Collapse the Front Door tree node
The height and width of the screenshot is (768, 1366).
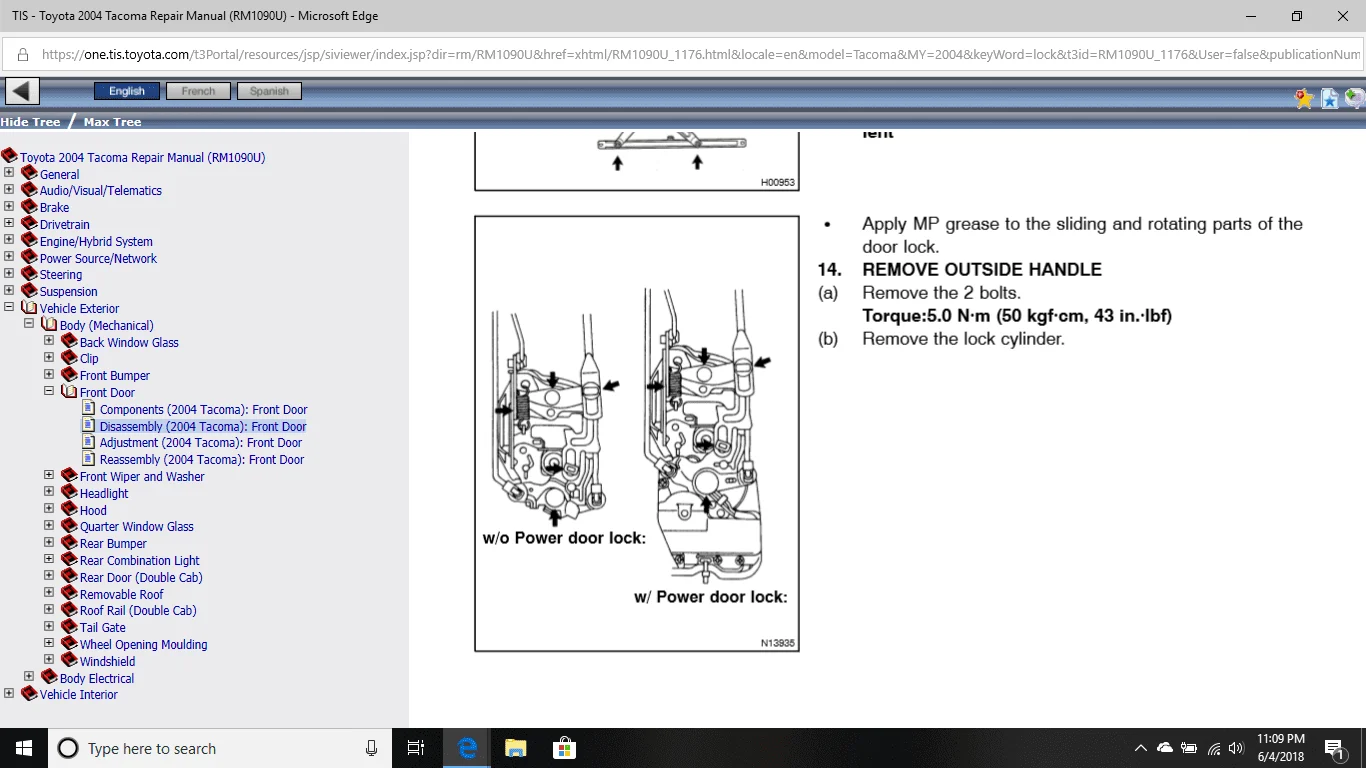click(49, 392)
